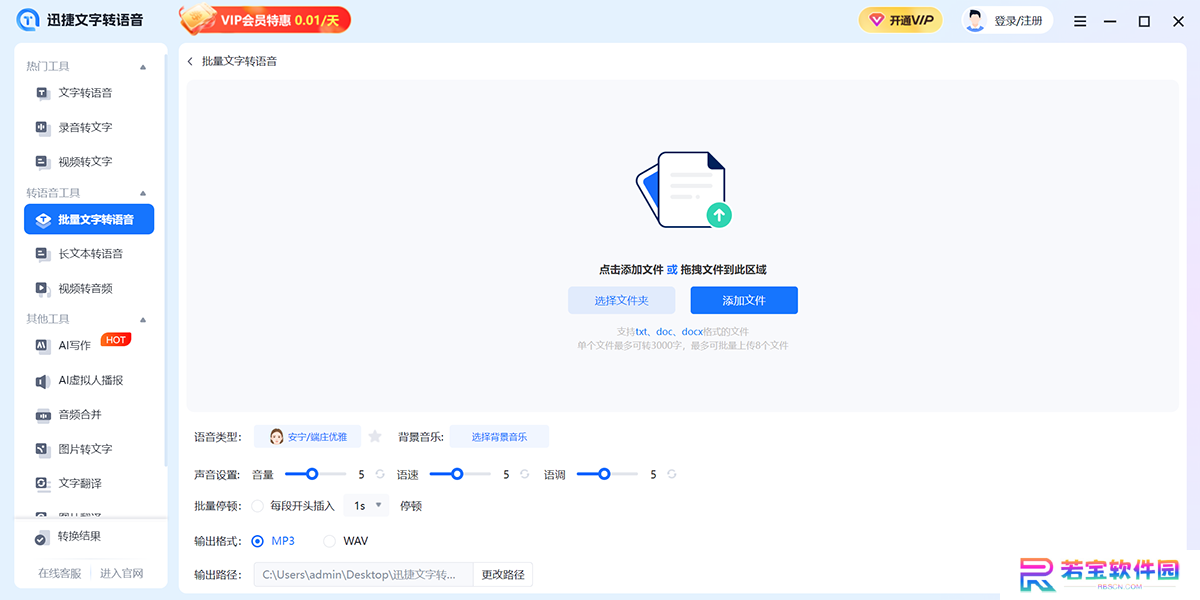
Task: Select WAV output format
Action: (x=330, y=541)
